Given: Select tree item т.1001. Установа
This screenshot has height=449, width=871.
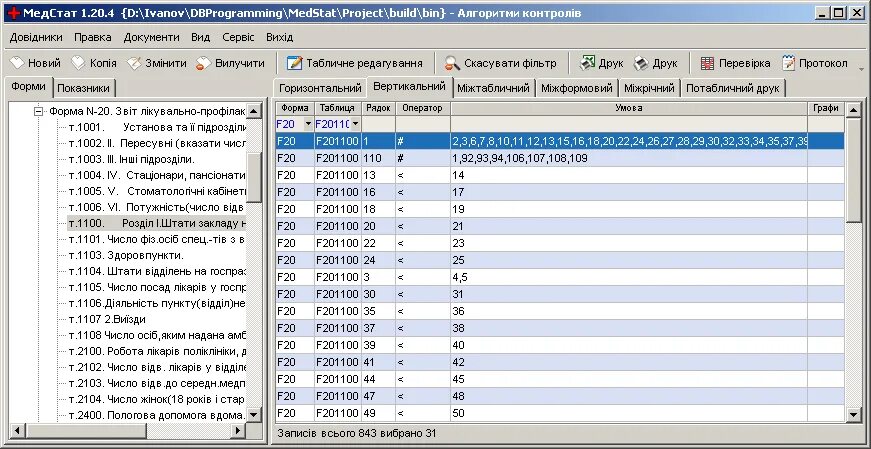Looking at the screenshot, I should [x=157, y=127].
